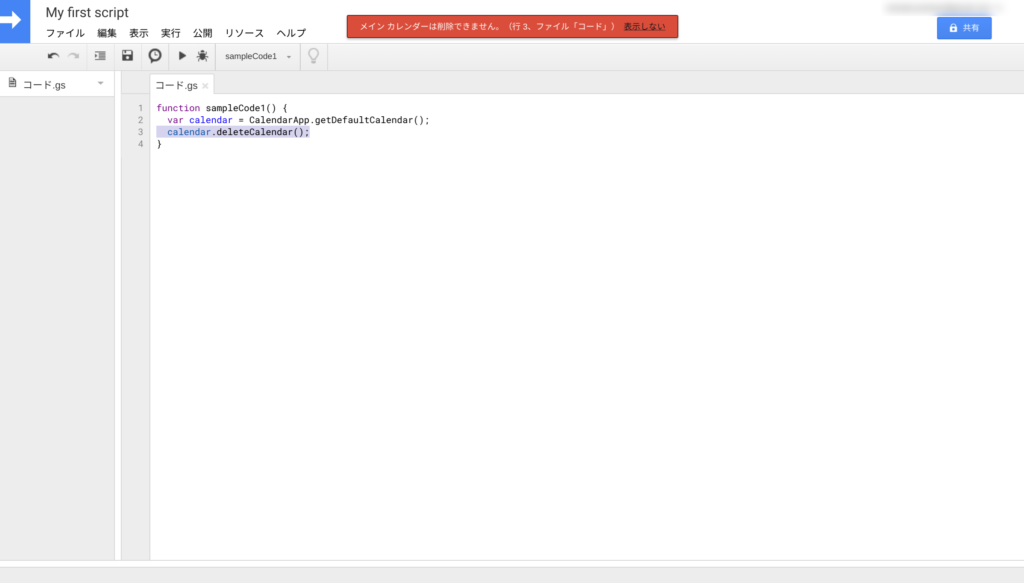
Task: Open the リソース menu
Action: 244,33
